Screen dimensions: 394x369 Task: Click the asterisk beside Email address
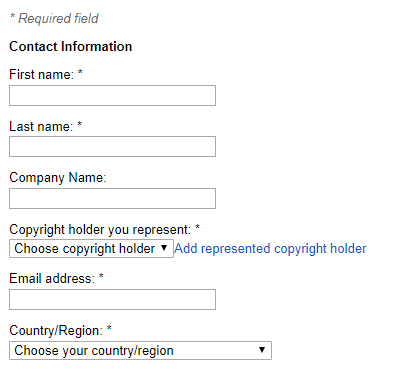[x=101, y=276]
